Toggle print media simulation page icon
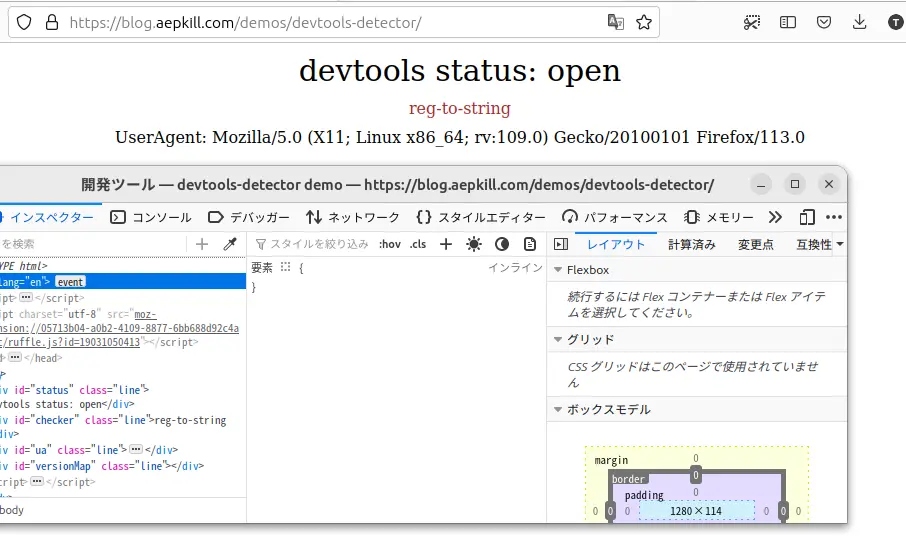 [530, 244]
